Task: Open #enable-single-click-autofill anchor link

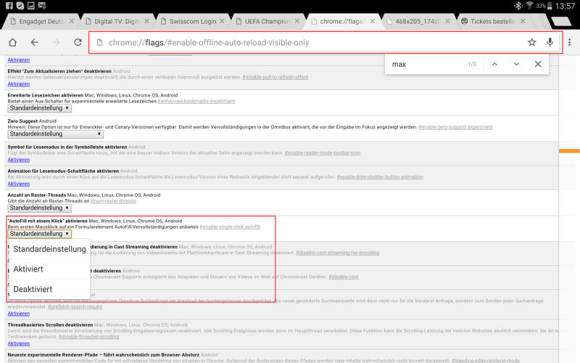Action: [x=230, y=227]
